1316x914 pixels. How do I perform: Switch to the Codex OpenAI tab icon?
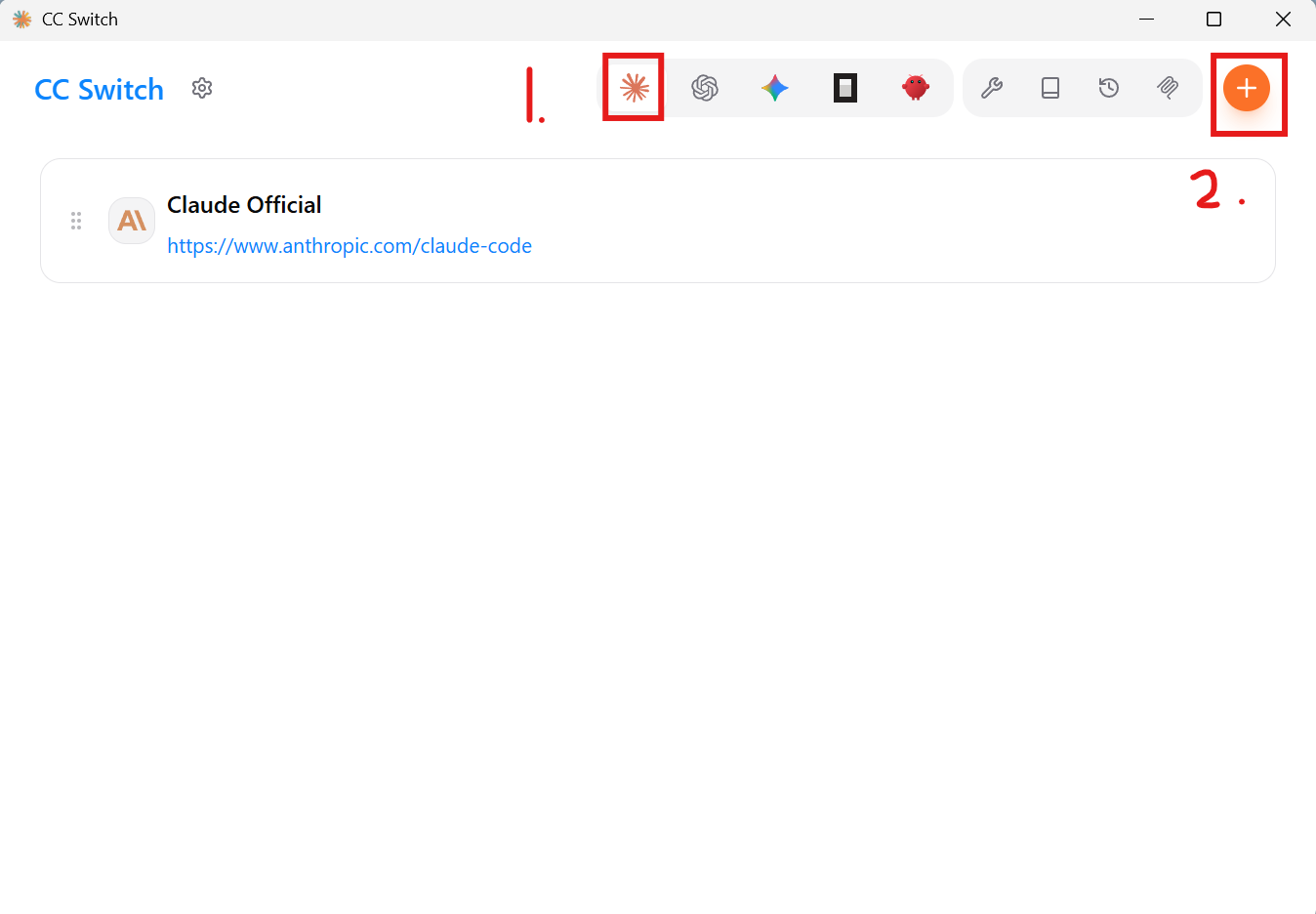click(x=705, y=88)
